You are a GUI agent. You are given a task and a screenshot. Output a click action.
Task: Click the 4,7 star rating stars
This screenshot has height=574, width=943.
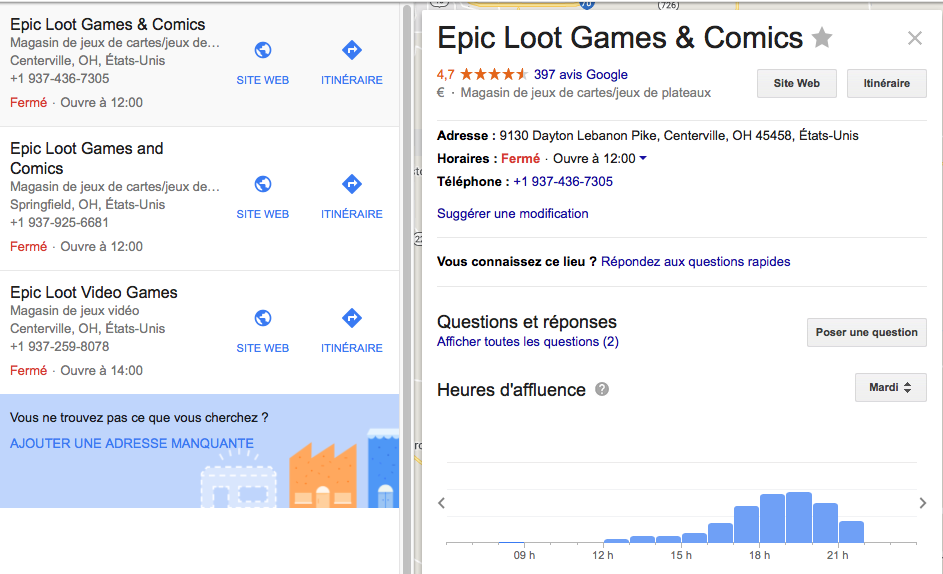[x=494, y=75]
